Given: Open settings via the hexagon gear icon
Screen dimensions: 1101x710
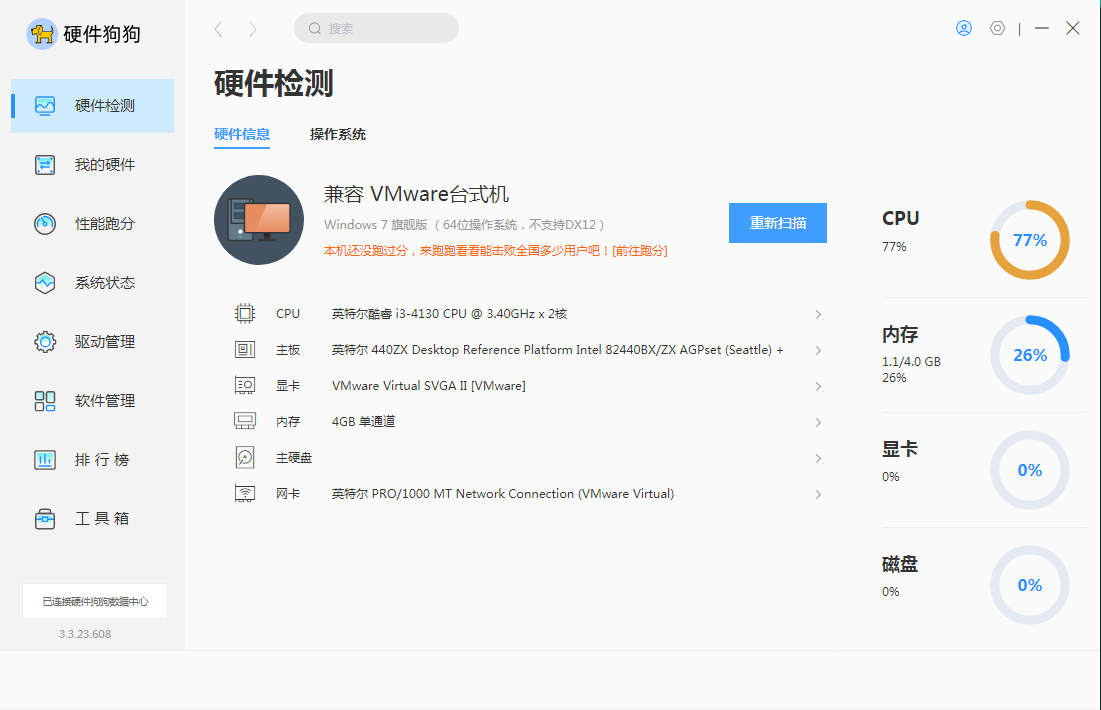Looking at the screenshot, I should click(997, 28).
